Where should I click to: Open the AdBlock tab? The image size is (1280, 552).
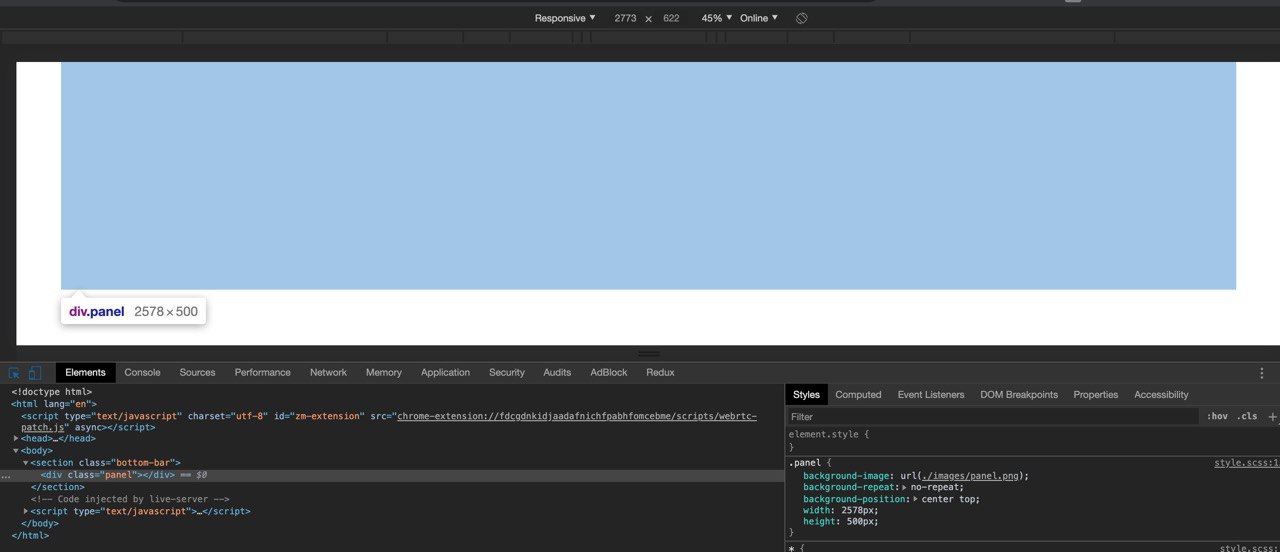coord(609,372)
